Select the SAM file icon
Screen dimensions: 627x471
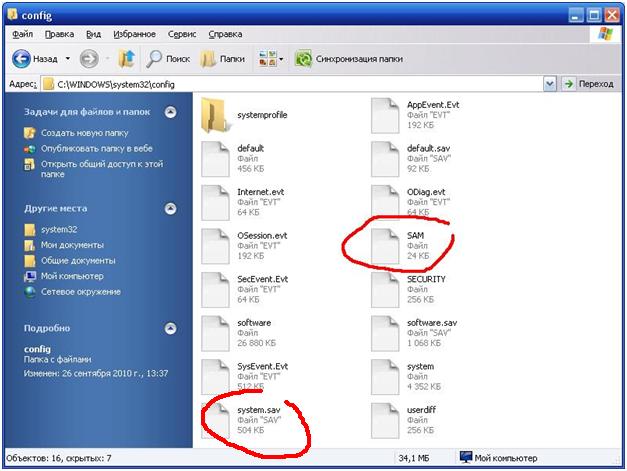tap(385, 246)
